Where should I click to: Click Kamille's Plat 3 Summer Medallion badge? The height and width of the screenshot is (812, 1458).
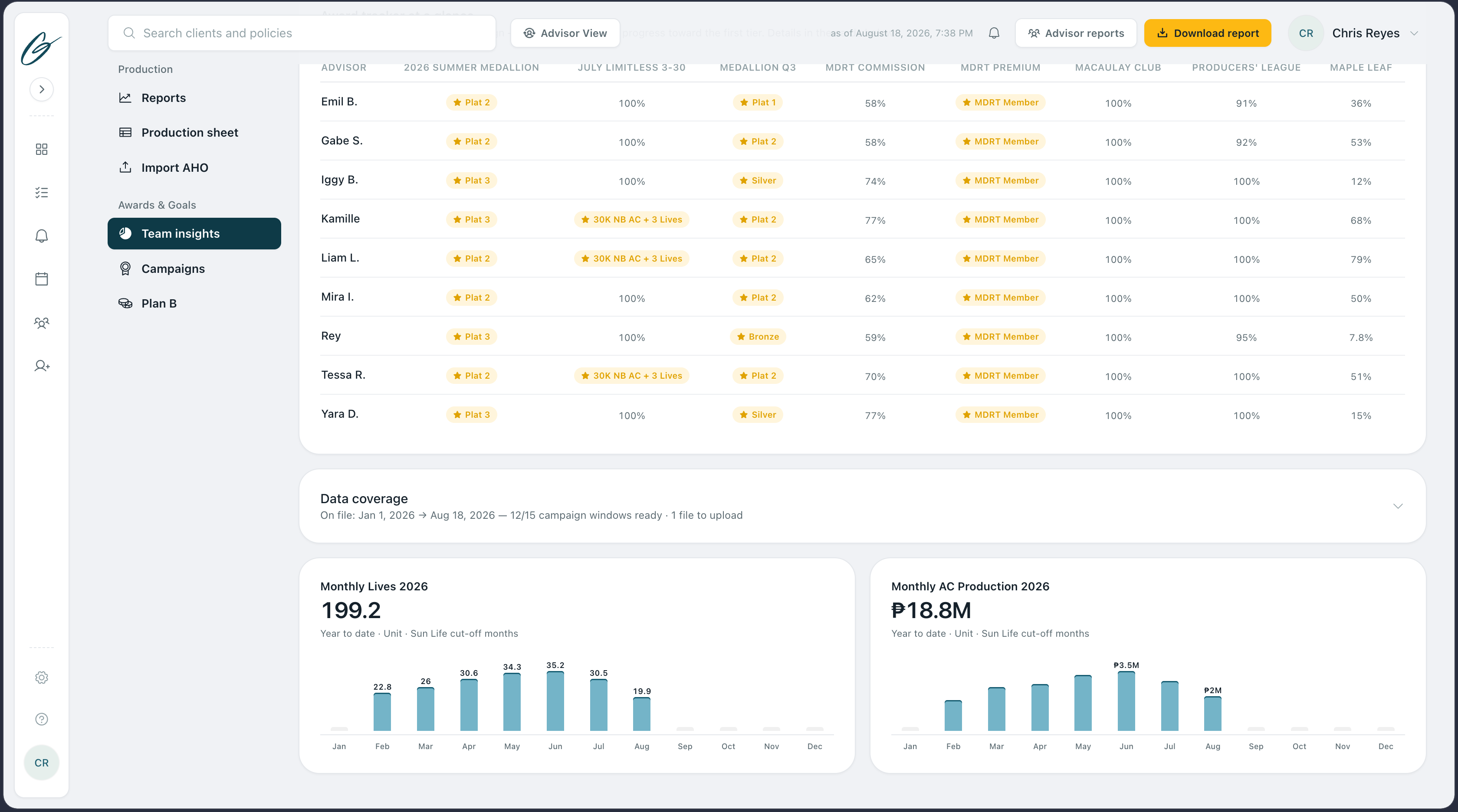pos(471,219)
